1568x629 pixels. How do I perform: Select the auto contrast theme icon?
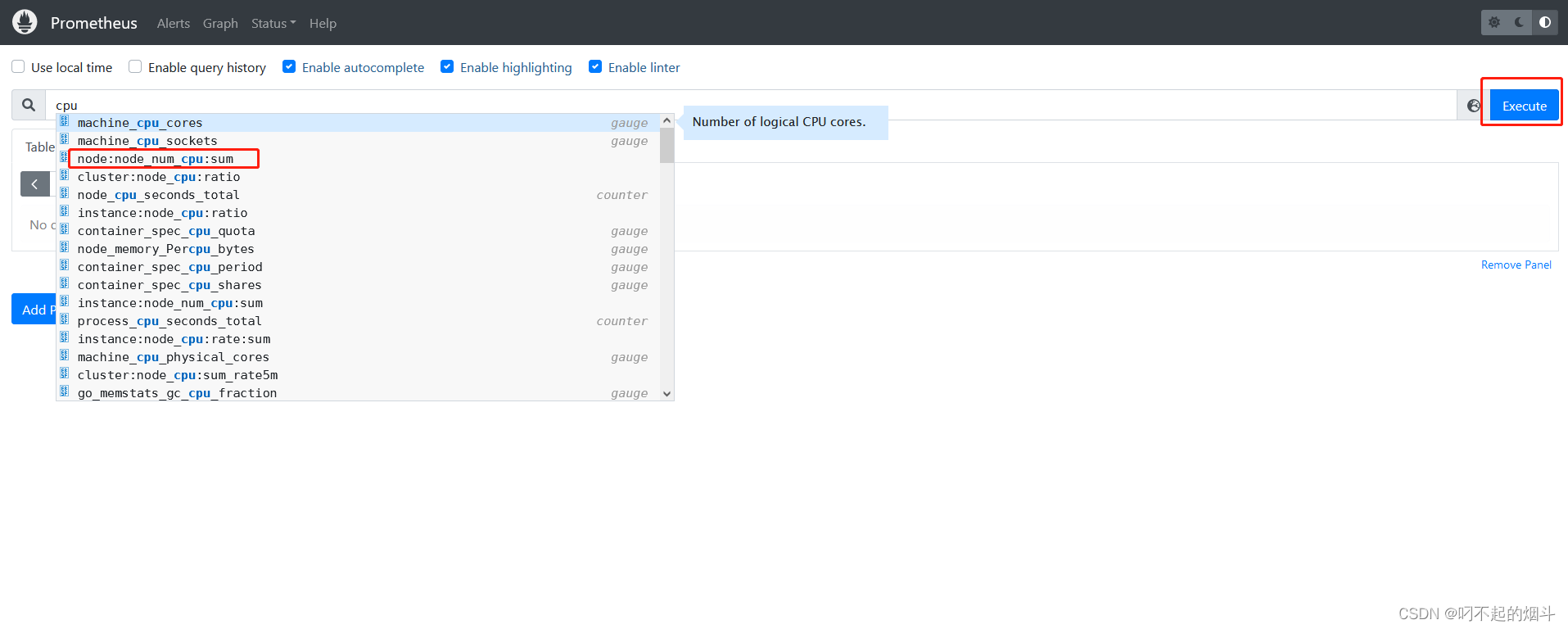(1545, 22)
